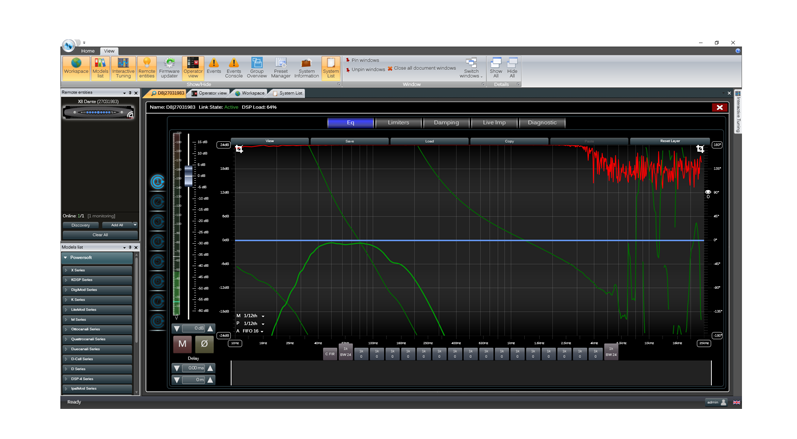The image size is (797, 439).
Task: Close the amplifier panel with red X
Action: click(719, 107)
